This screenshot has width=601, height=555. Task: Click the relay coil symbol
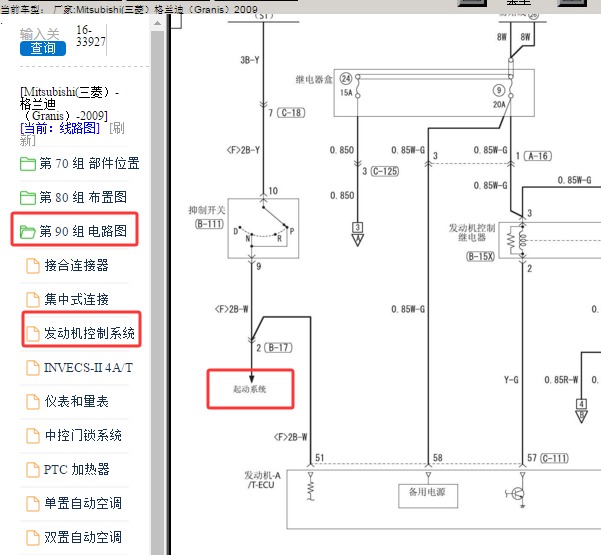[x=522, y=241]
